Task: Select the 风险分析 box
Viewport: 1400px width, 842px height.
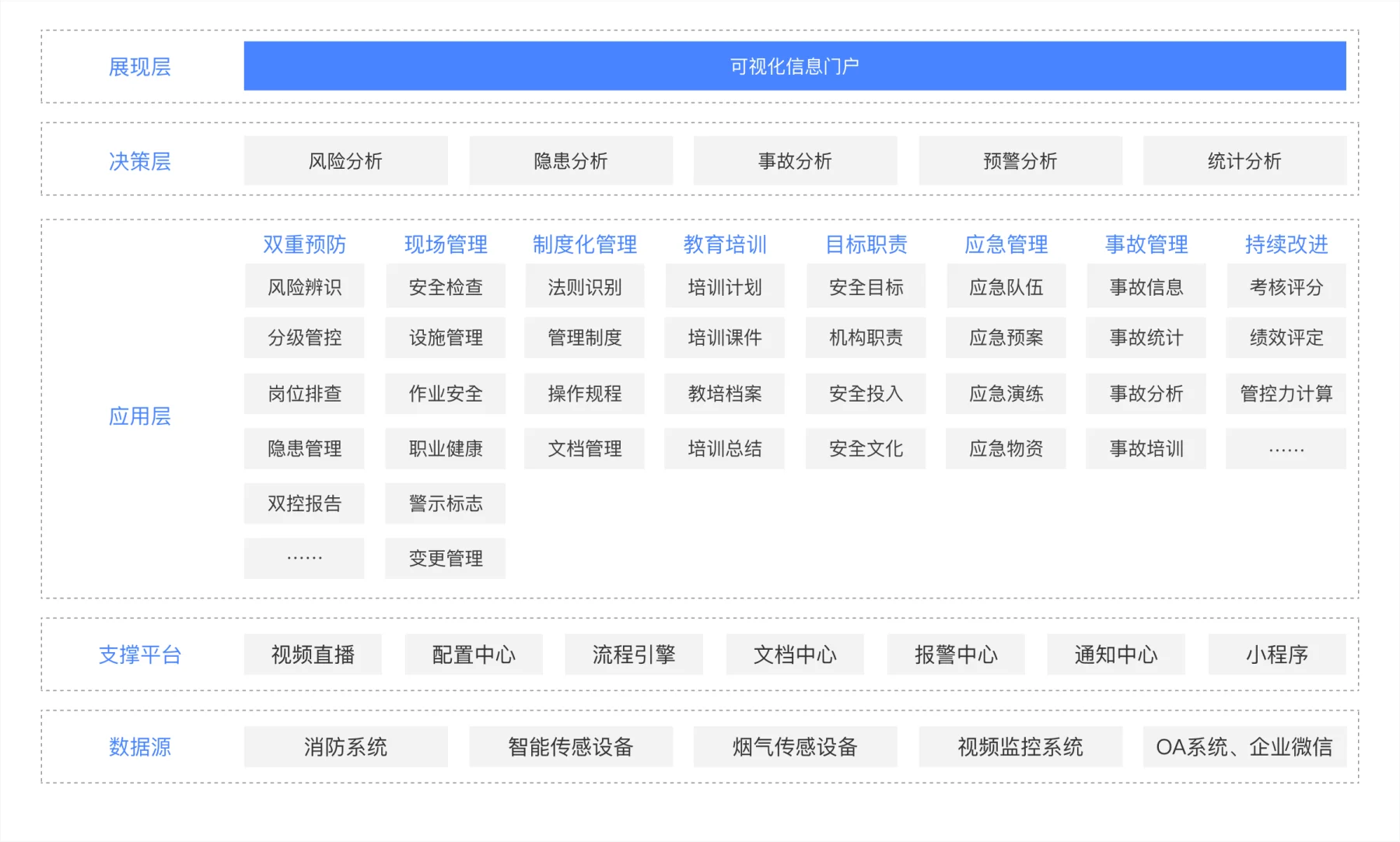Action: (x=346, y=161)
